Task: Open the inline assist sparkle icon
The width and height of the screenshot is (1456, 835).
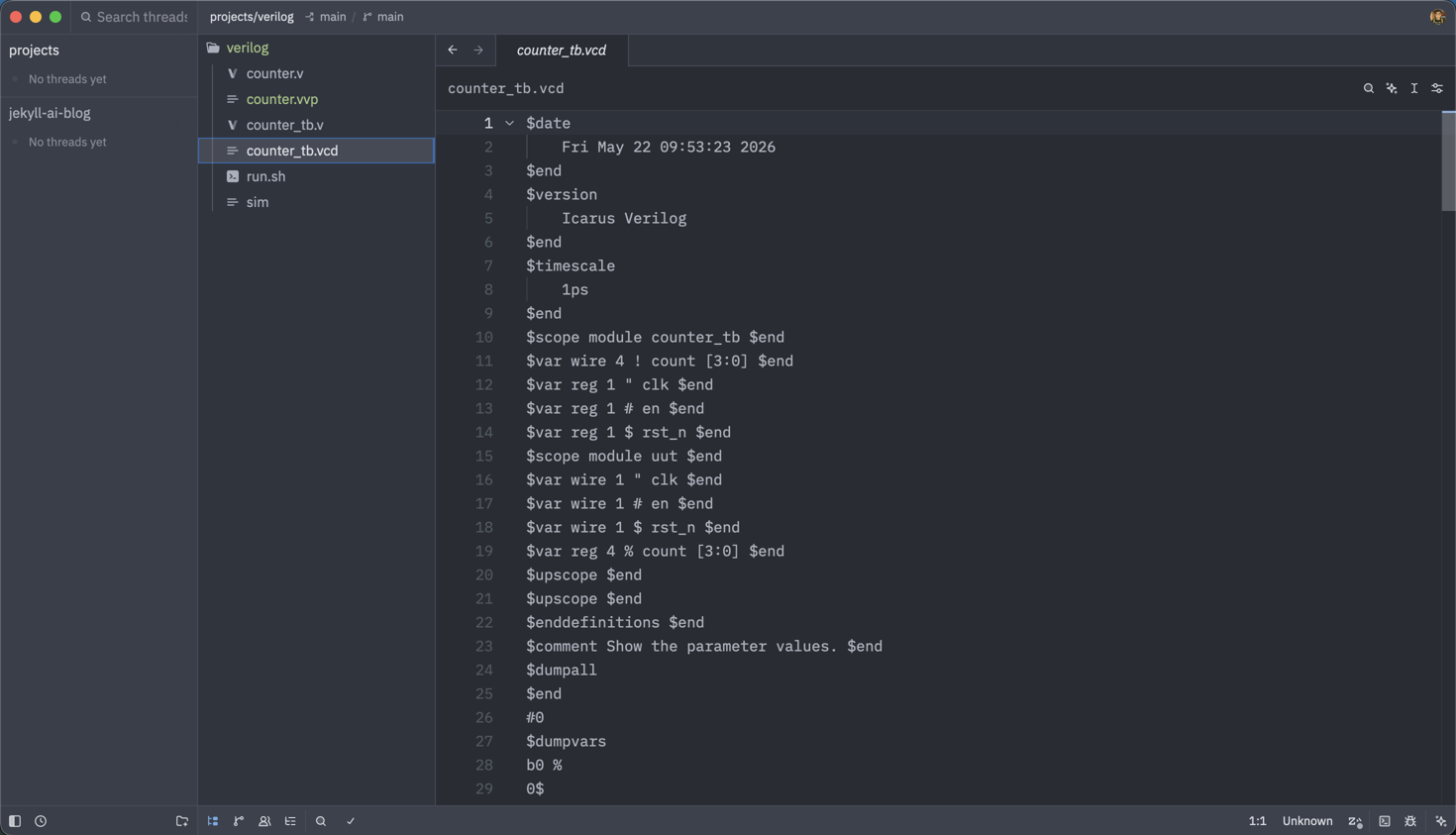Action: point(1392,88)
